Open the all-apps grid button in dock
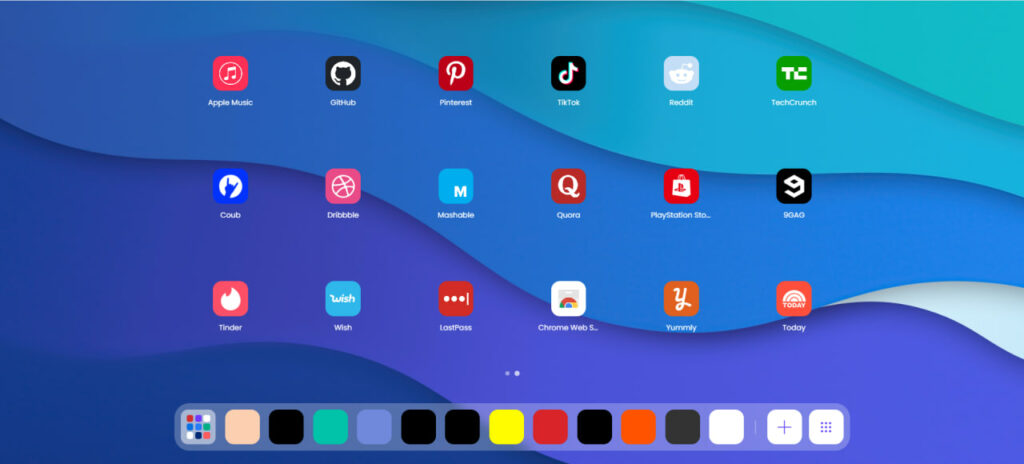 click(826, 427)
